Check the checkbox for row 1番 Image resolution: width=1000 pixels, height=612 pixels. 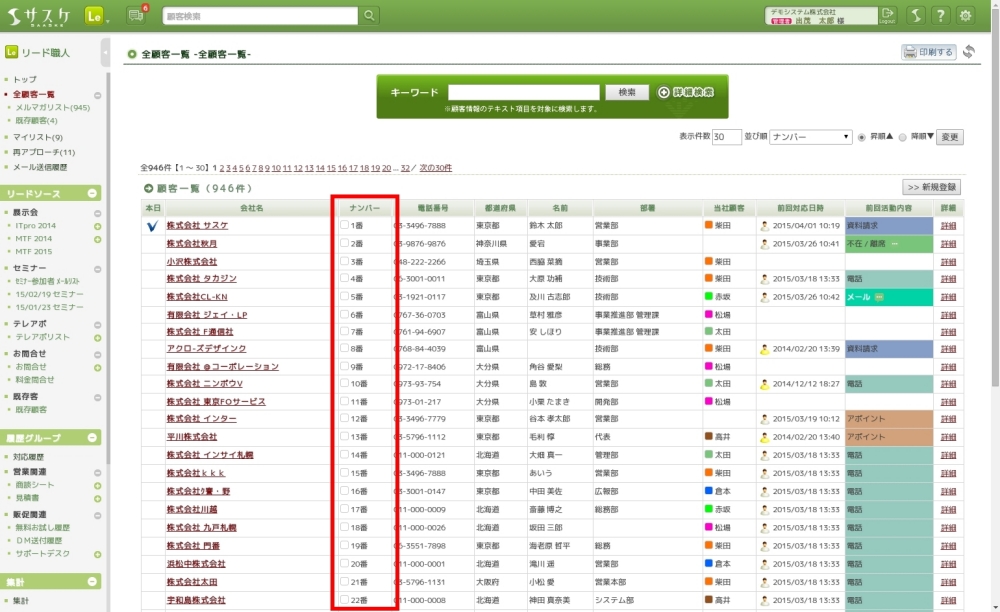(x=345, y=226)
